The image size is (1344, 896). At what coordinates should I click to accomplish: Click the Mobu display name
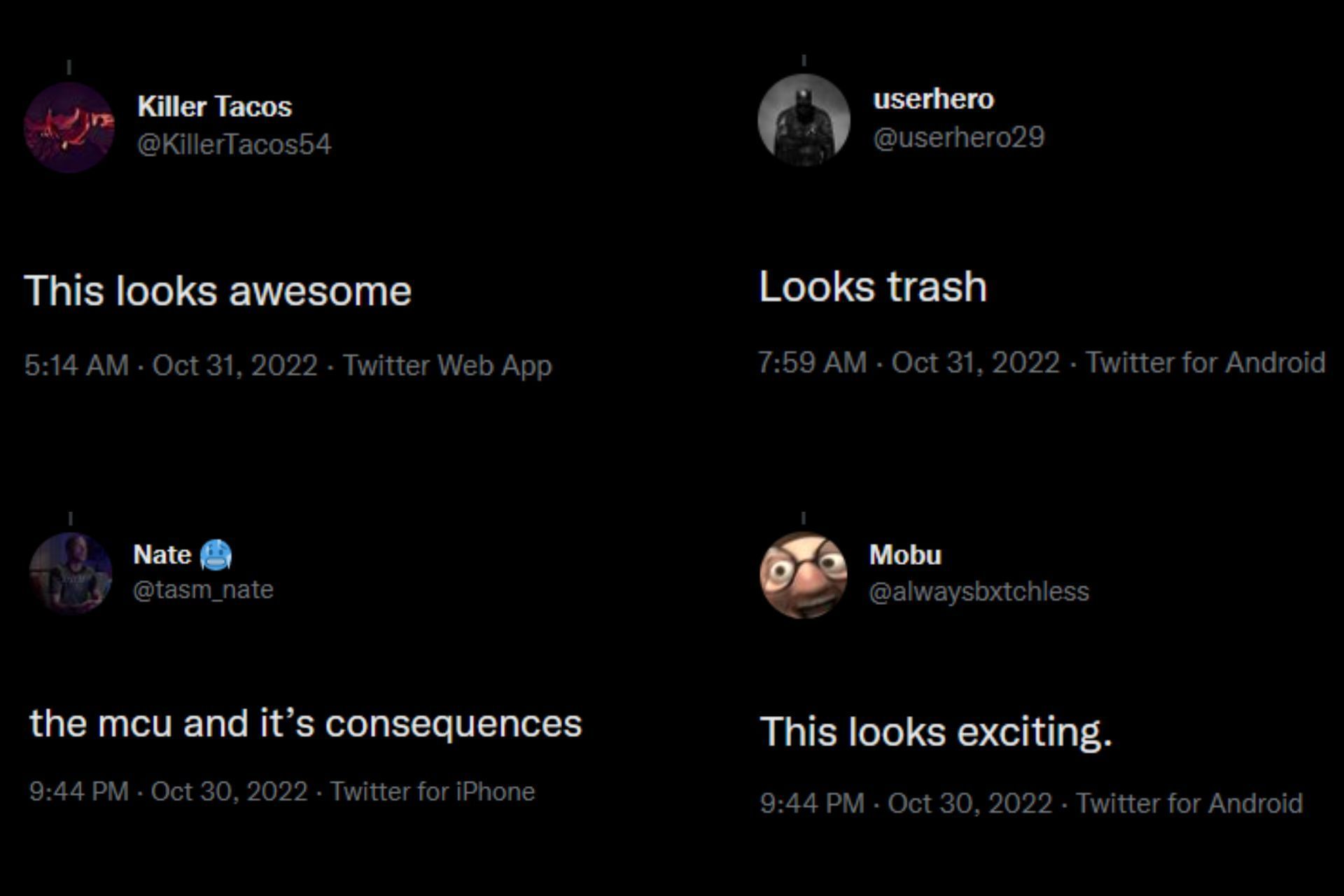[x=905, y=555]
